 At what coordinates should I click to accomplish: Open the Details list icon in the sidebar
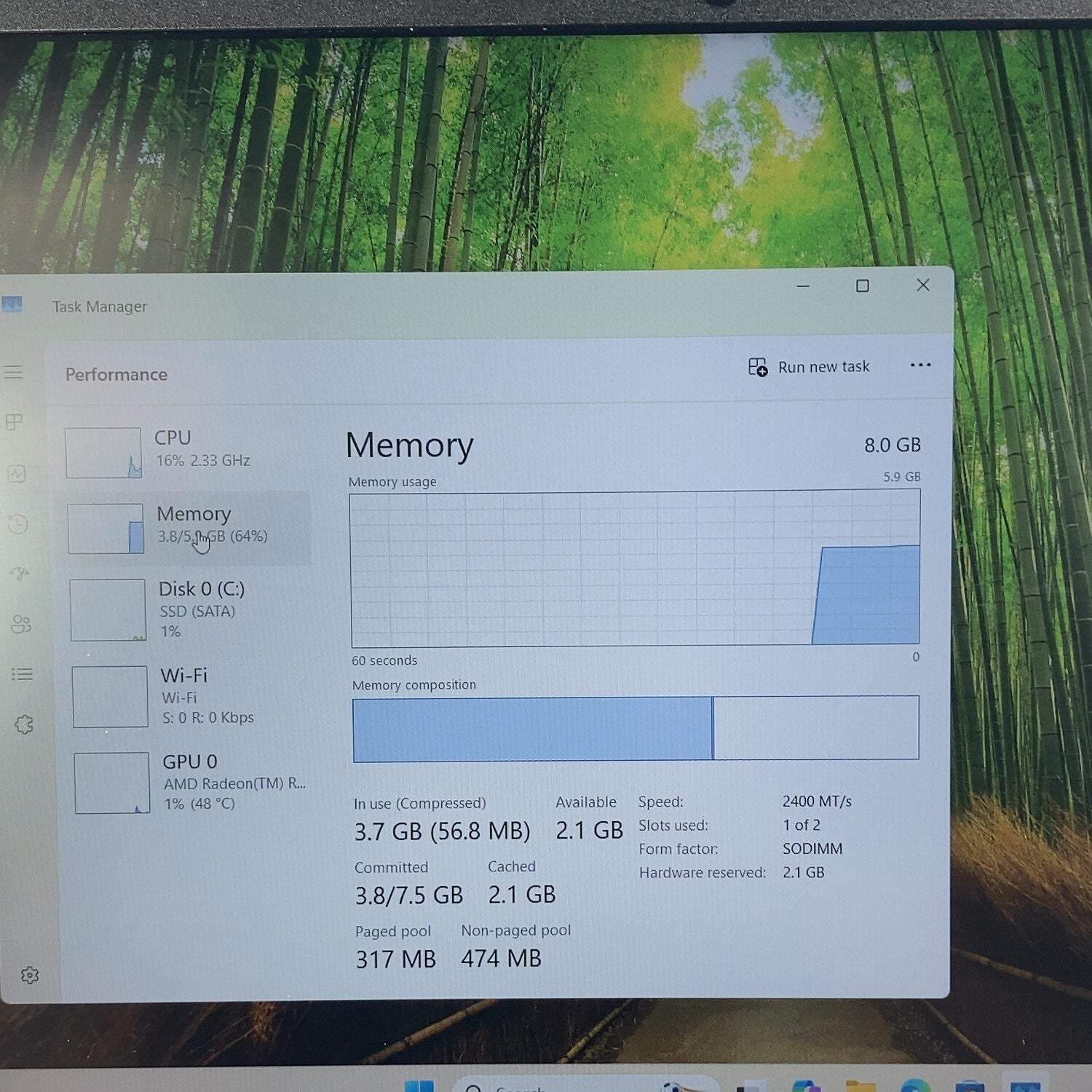pos(23,674)
